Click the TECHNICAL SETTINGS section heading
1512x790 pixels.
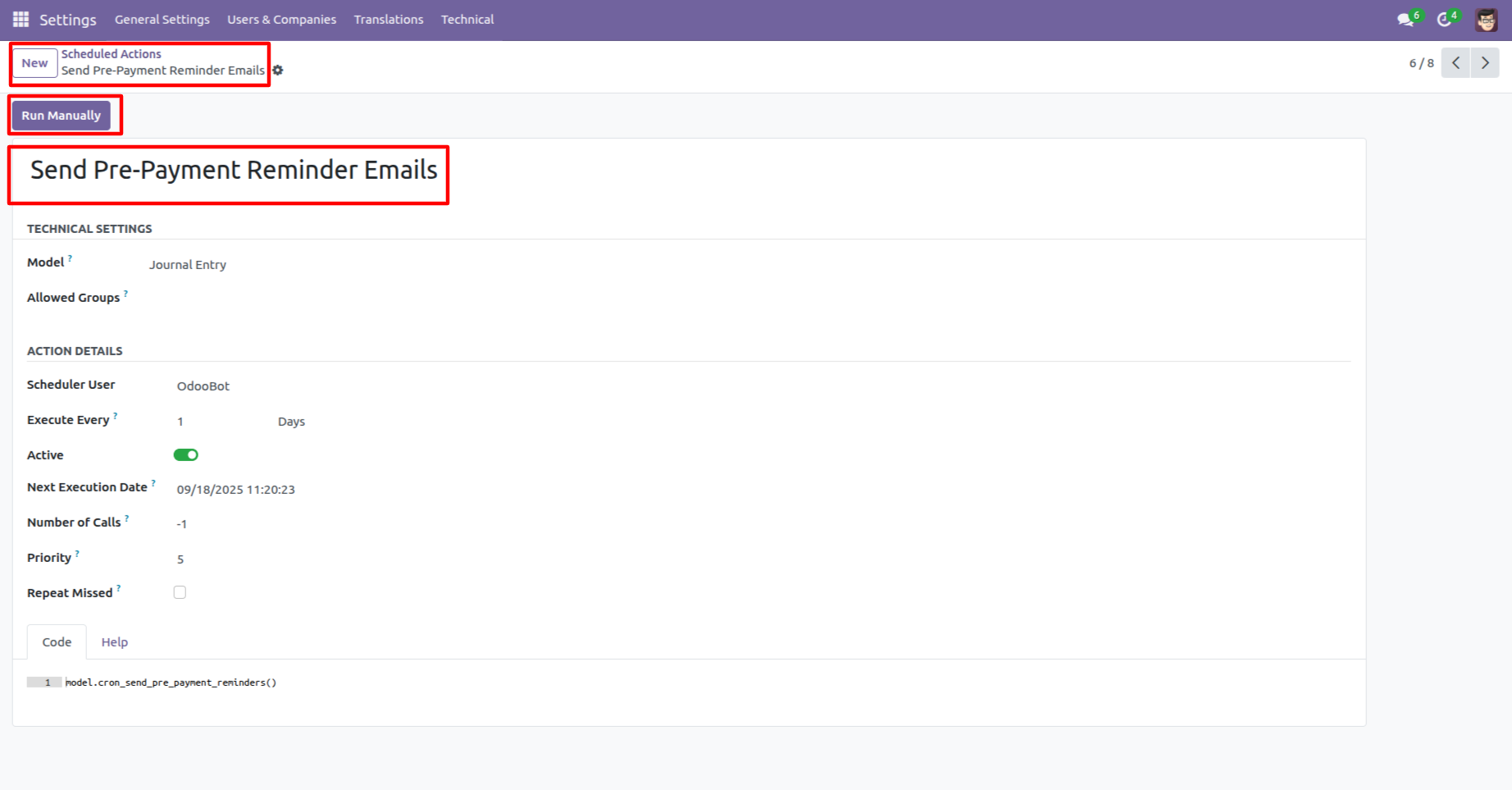pyautogui.click(x=89, y=229)
